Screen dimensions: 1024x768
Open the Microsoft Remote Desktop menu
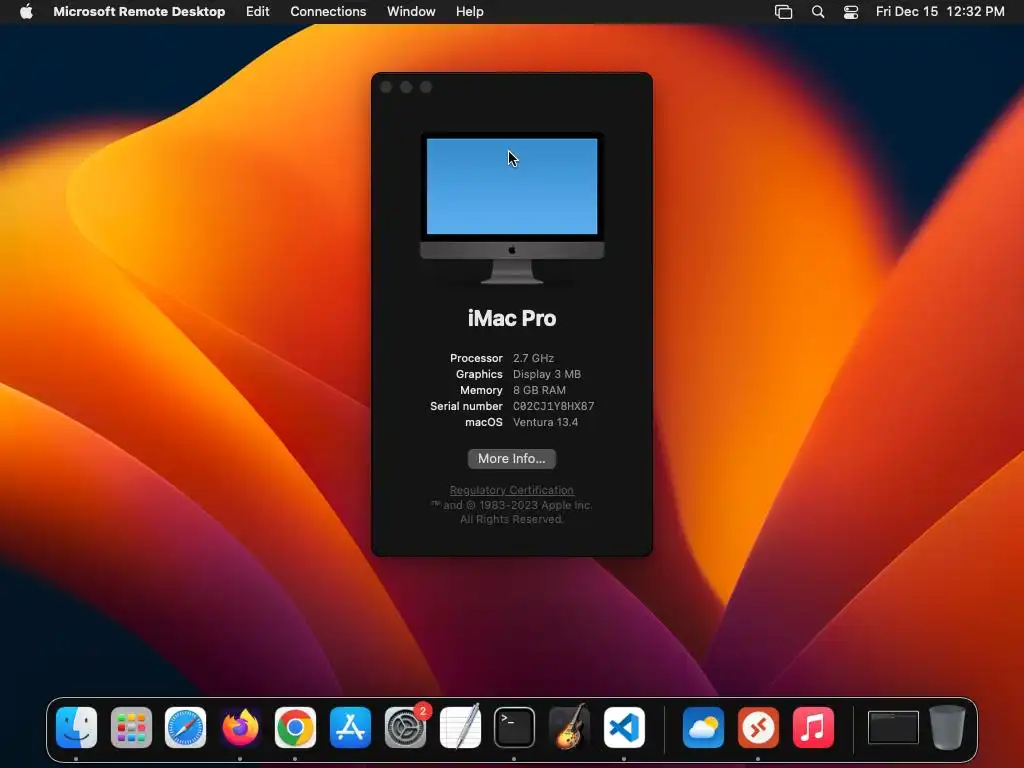tap(139, 12)
